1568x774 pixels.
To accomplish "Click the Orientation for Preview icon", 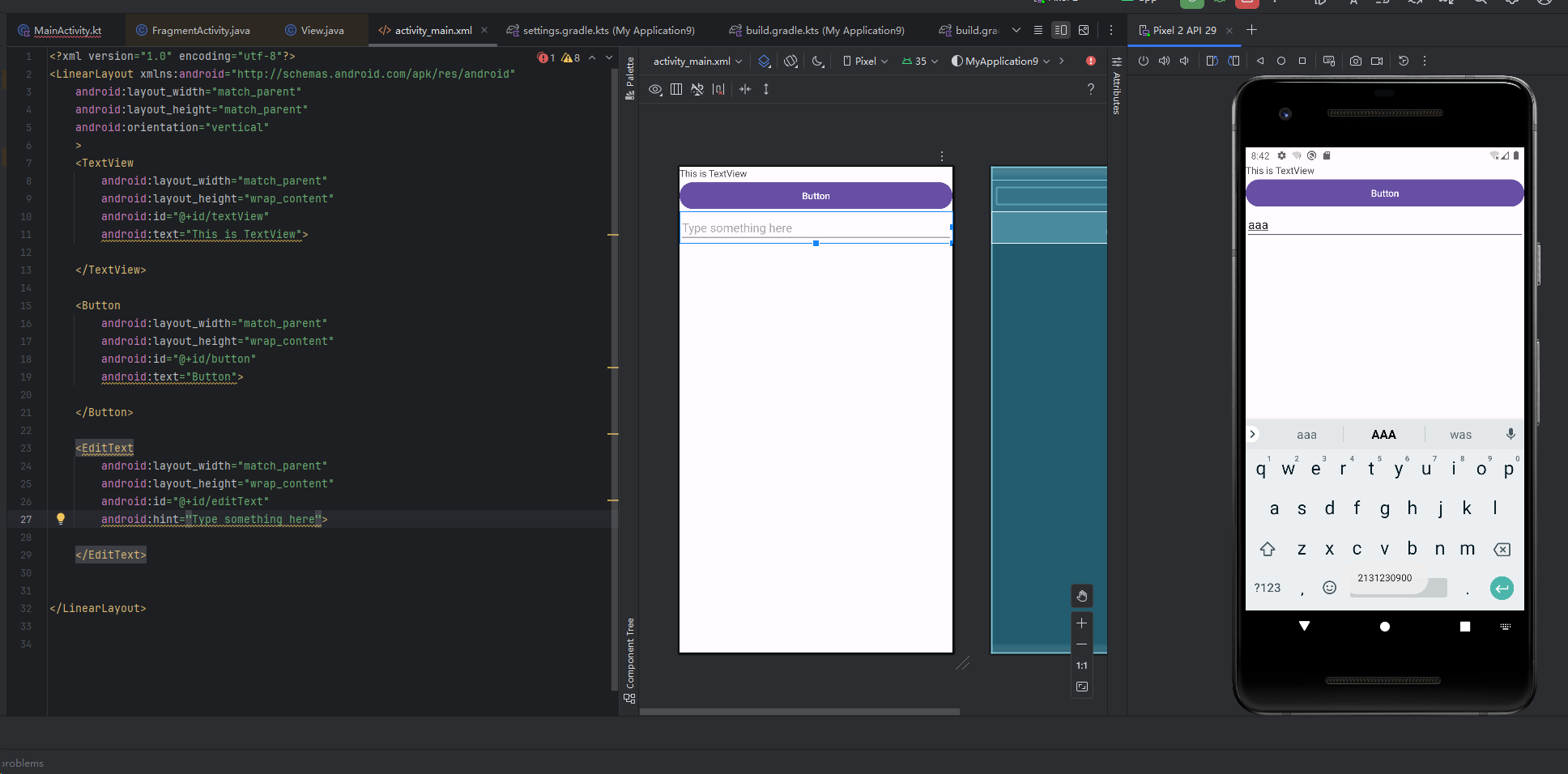I will 791,61.
